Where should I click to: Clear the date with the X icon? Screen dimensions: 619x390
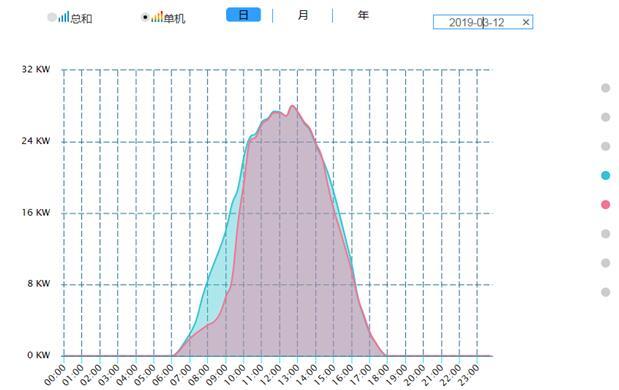pos(526,22)
